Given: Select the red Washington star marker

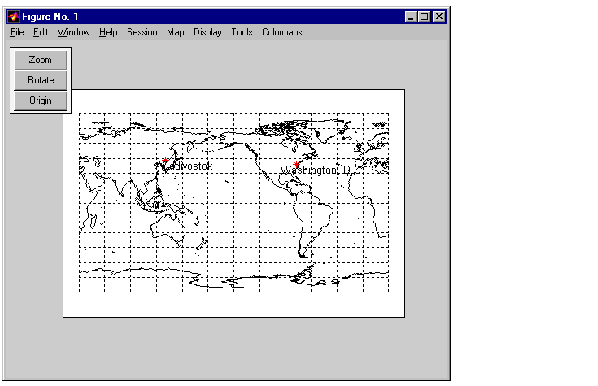Looking at the screenshot, I should (296, 164).
